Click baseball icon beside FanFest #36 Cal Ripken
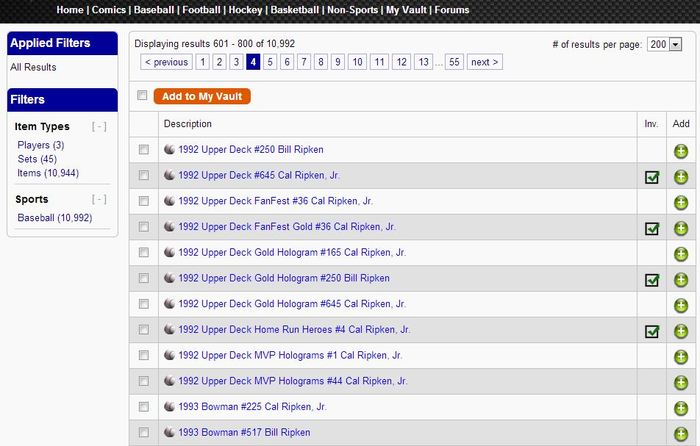700x446 pixels. tap(169, 201)
